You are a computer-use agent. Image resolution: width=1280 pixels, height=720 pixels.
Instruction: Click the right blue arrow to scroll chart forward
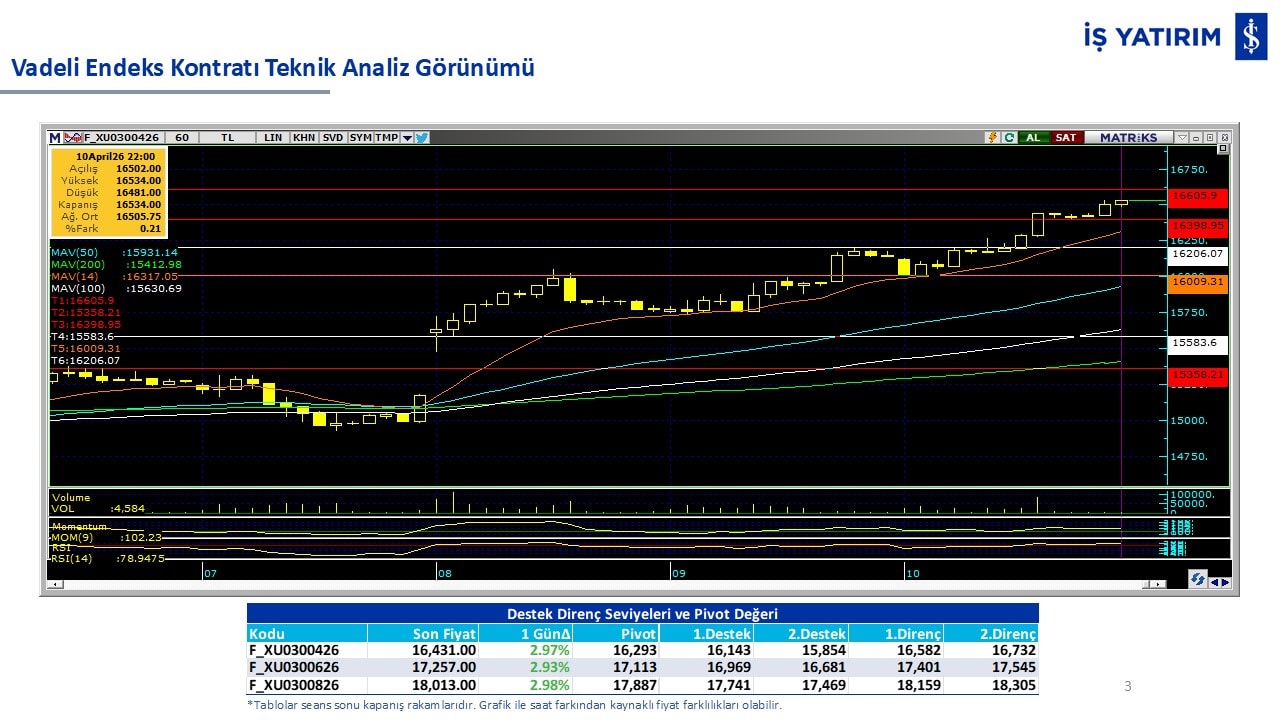point(1225,582)
